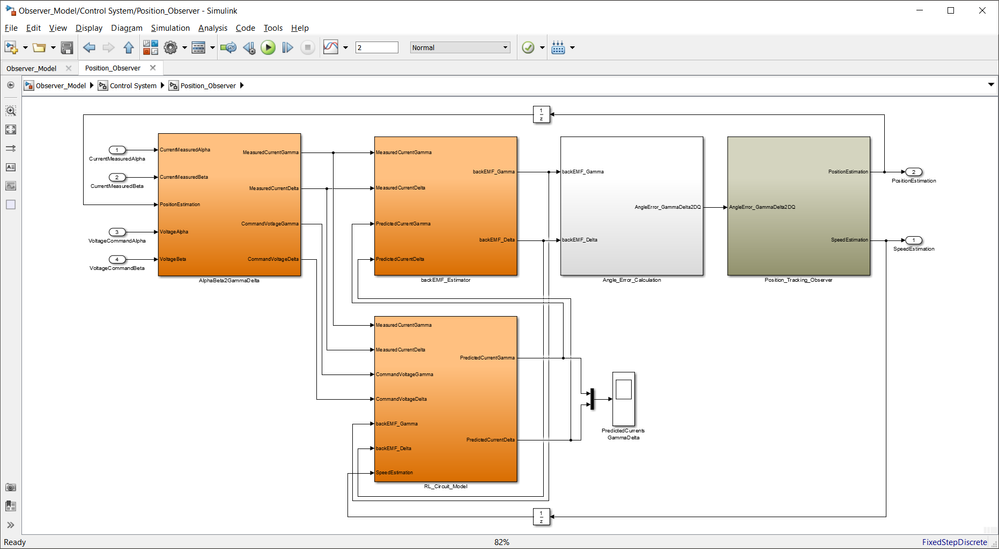
Task: Click the Step Back toolbar button
Action: [250, 47]
